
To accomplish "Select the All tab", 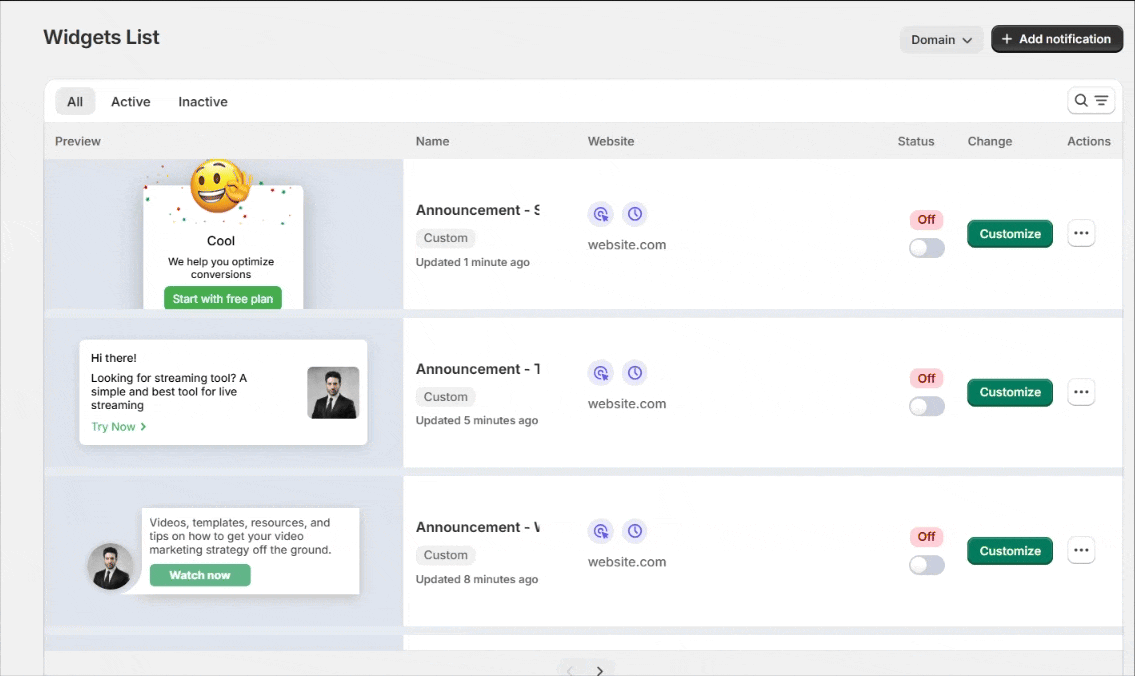I will click(75, 102).
